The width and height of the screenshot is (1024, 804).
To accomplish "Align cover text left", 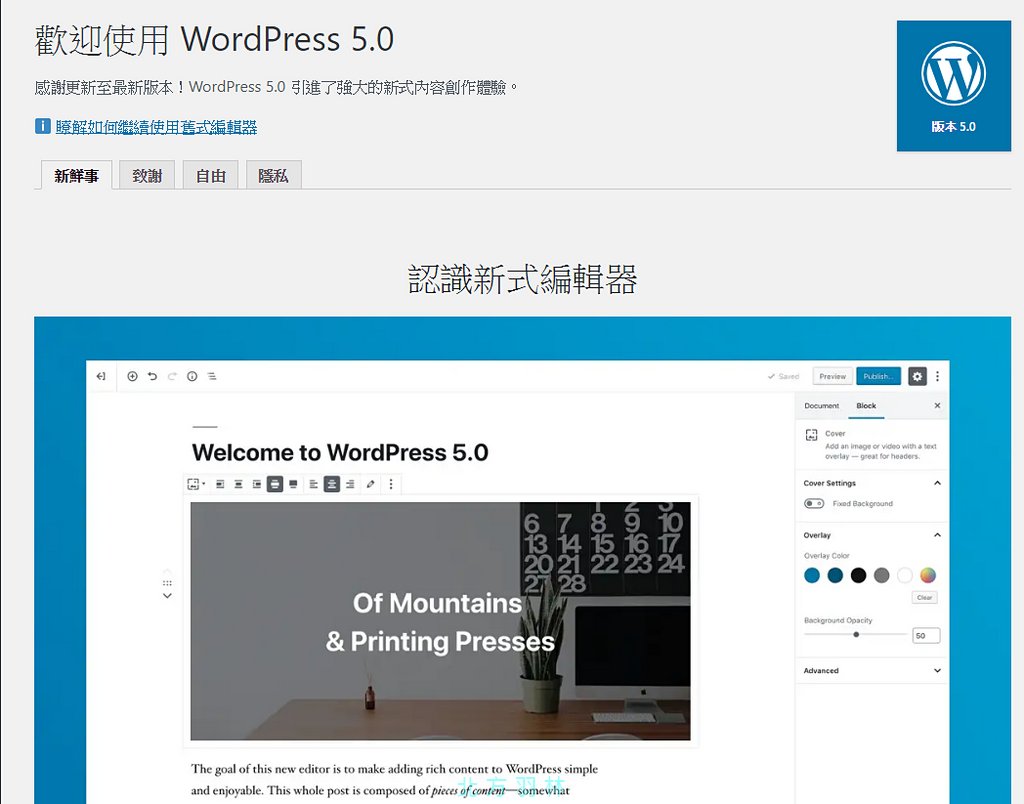I will [x=313, y=484].
